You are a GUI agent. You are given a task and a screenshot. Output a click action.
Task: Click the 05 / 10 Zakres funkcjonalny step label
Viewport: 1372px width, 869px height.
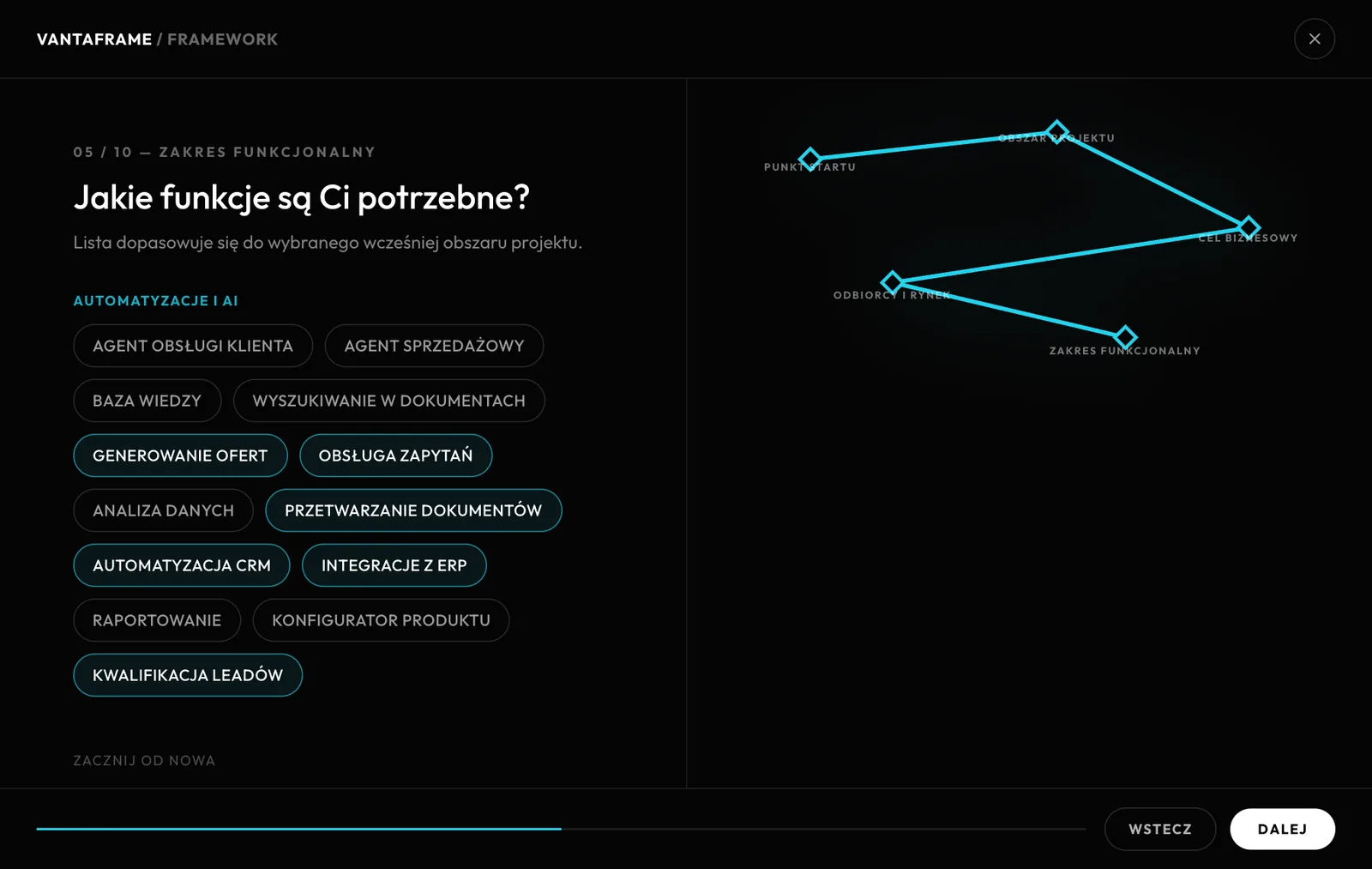225,152
